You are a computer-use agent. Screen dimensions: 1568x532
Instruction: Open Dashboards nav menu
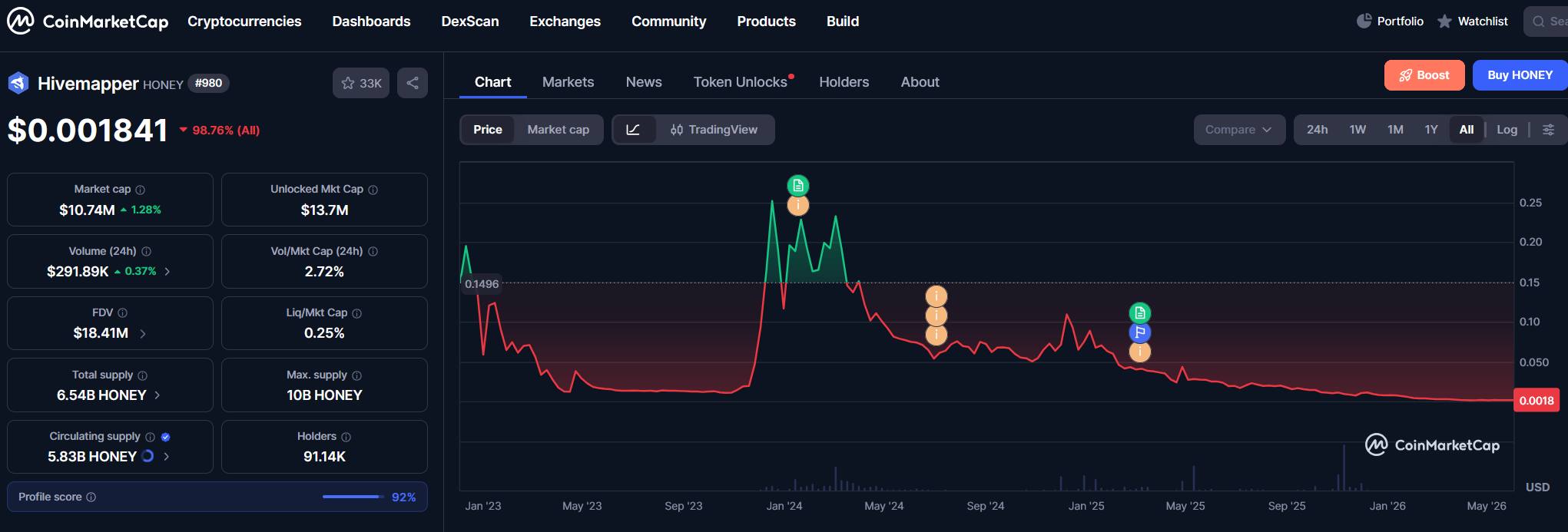pos(371,21)
